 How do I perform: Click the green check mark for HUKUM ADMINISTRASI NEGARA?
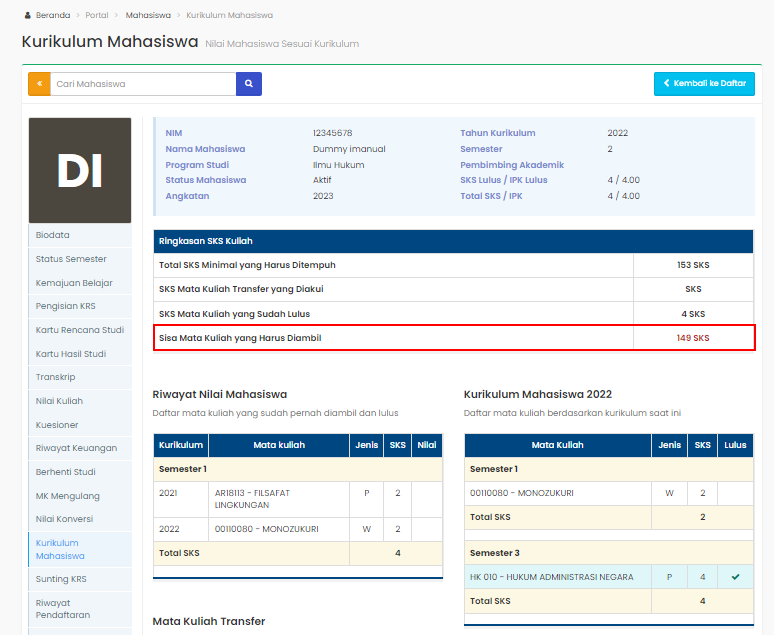pos(735,577)
